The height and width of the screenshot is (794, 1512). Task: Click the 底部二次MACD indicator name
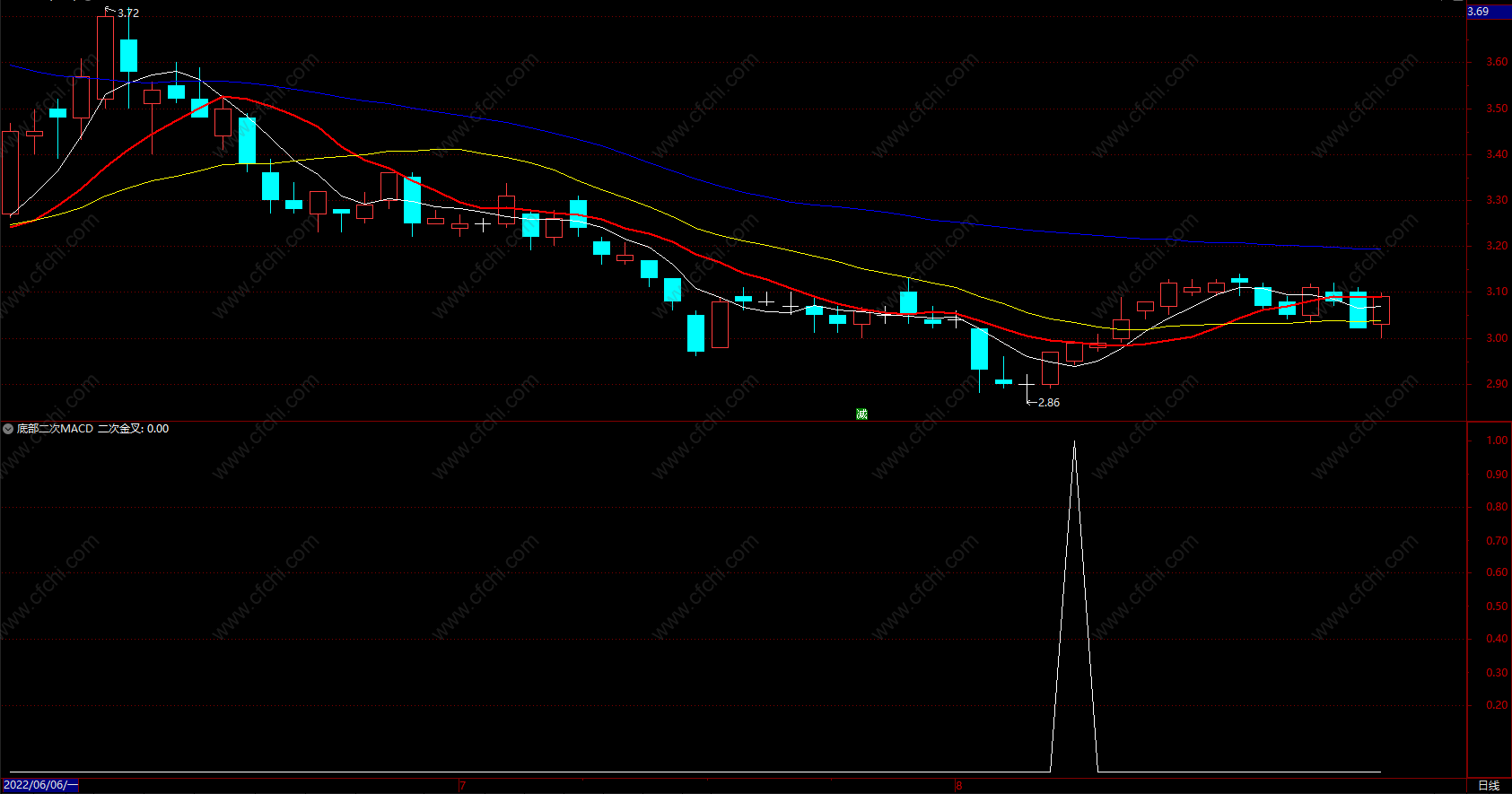(x=55, y=429)
